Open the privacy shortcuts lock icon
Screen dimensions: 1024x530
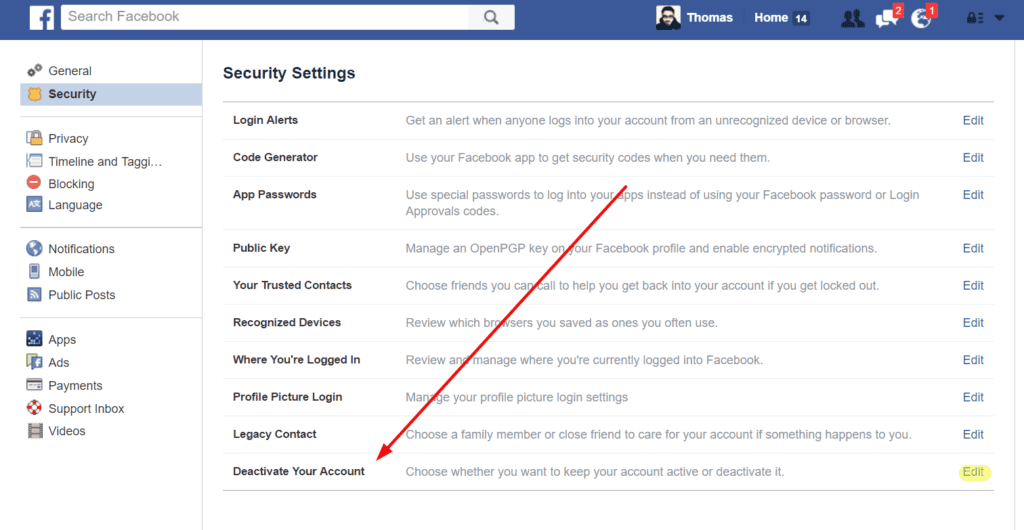[975, 19]
